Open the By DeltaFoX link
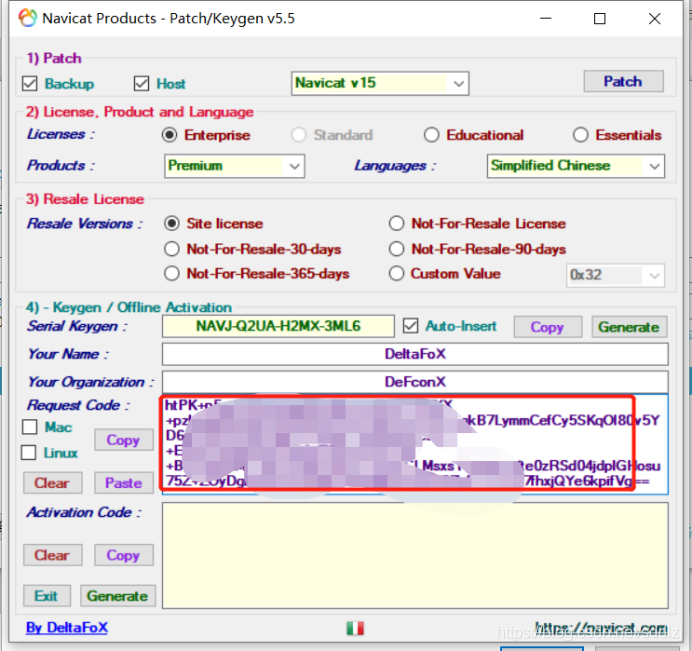Viewport: 692px width, 651px height. 67,628
